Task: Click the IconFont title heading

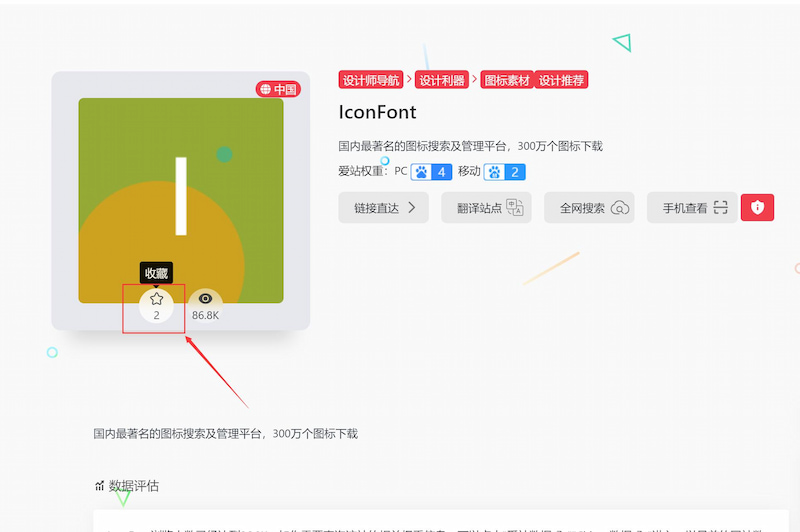Action: pyautogui.click(x=378, y=112)
